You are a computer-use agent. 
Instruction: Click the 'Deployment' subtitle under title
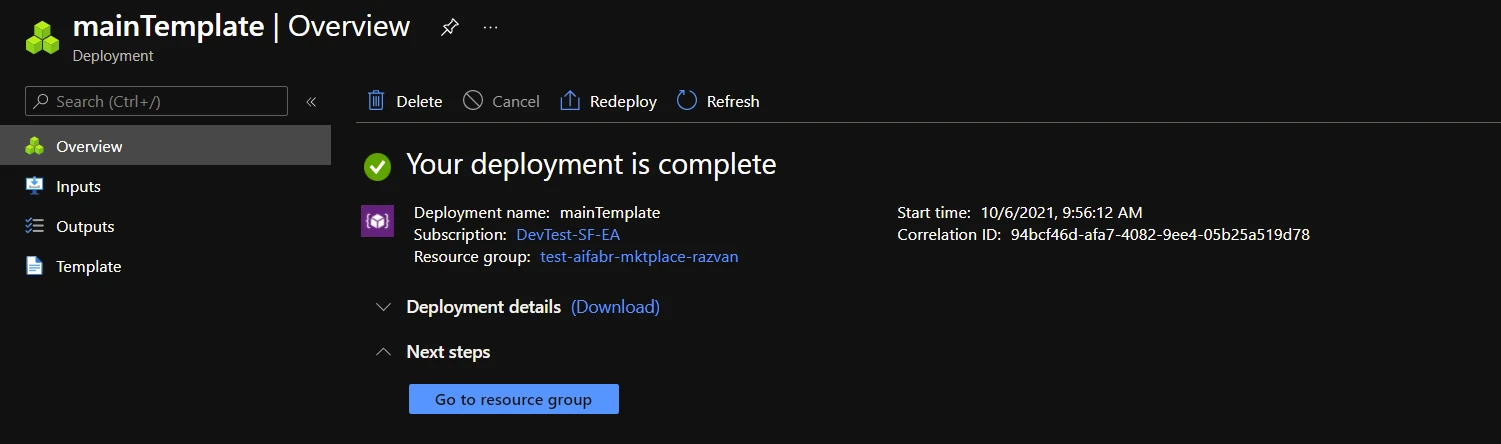tap(113, 56)
